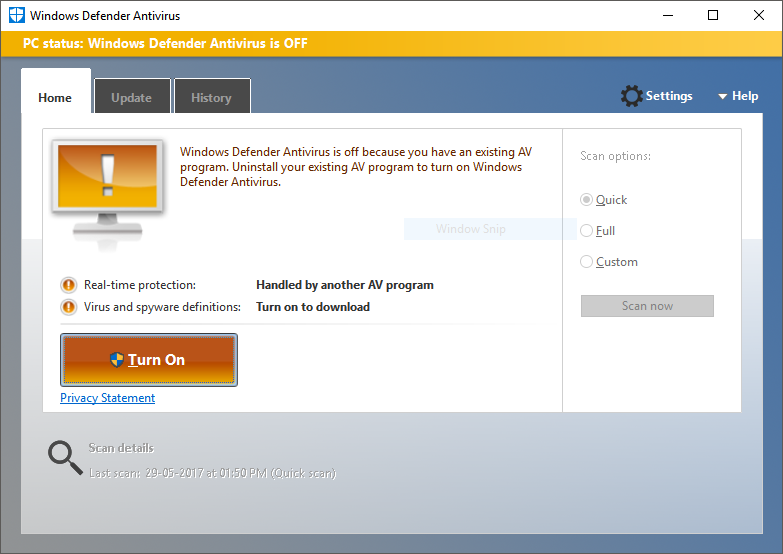Click the 'Real-time protection:' label
783x554 pixels.
pyautogui.click(x=140, y=285)
